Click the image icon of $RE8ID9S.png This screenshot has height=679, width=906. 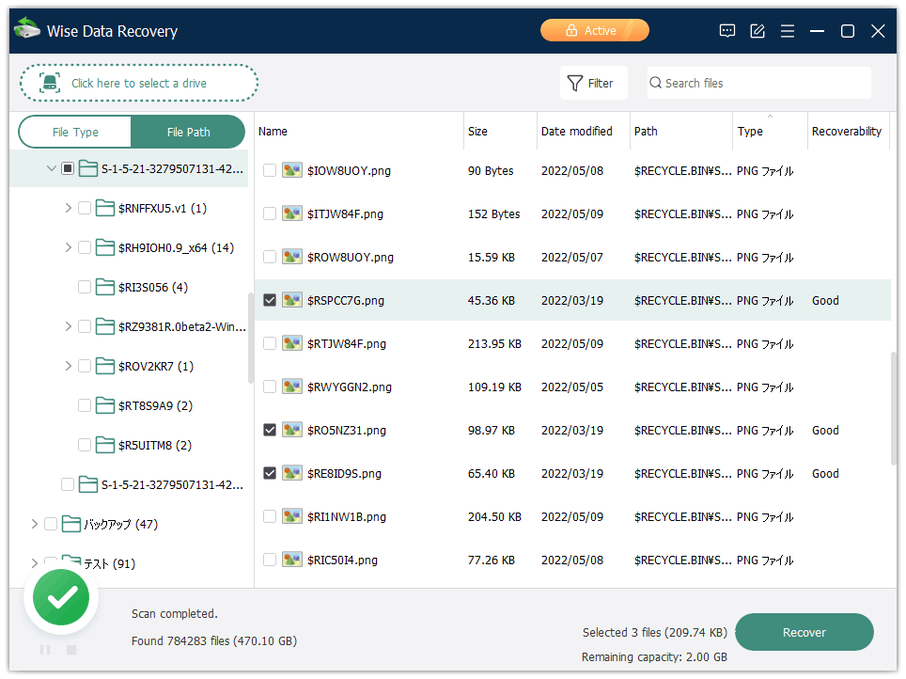coord(292,473)
